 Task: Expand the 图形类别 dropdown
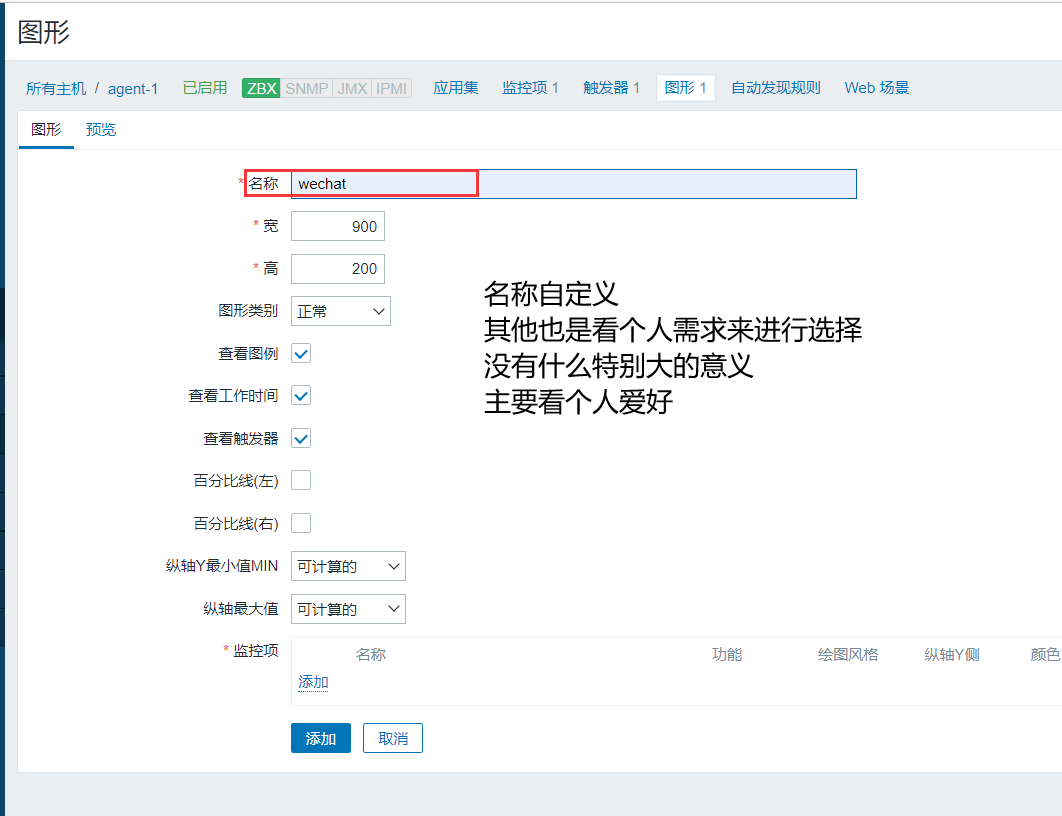[x=341, y=311]
